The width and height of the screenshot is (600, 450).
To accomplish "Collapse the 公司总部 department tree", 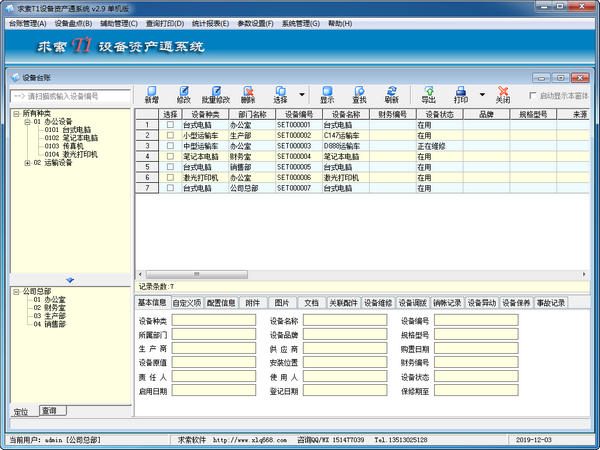I will [16, 292].
